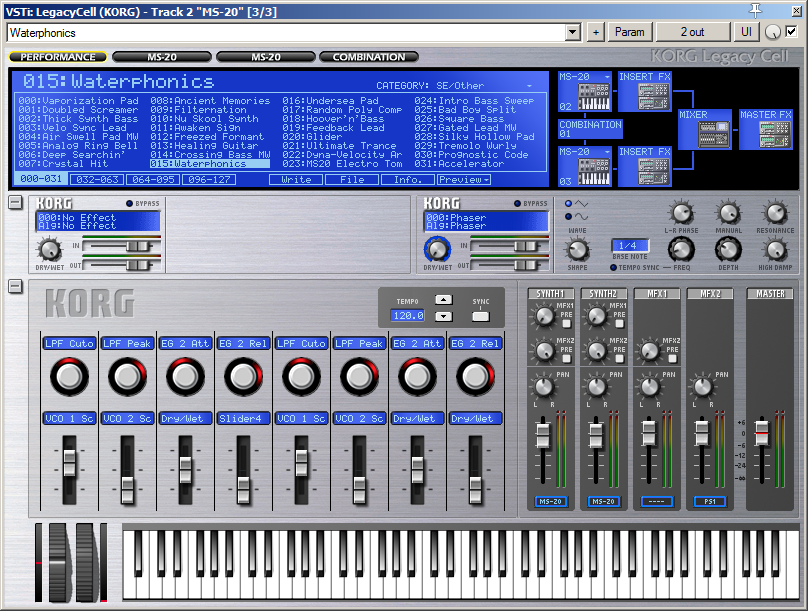Switch to the PERFORMANCE tab
The height and width of the screenshot is (611, 808).
[58, 57]
